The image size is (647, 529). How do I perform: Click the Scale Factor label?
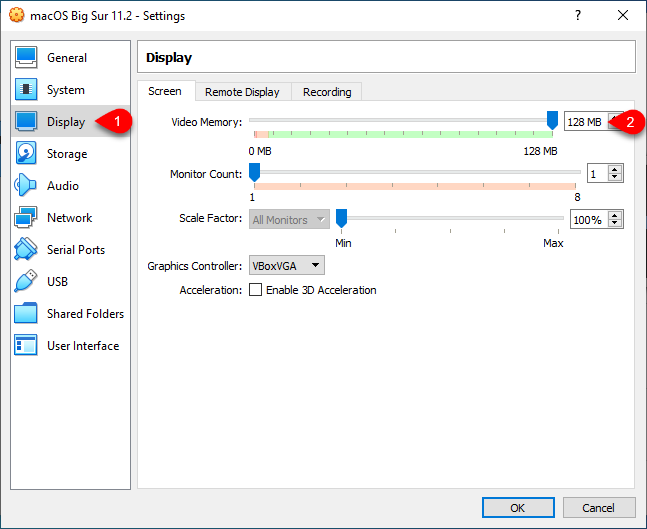click(x=210, y=218)
